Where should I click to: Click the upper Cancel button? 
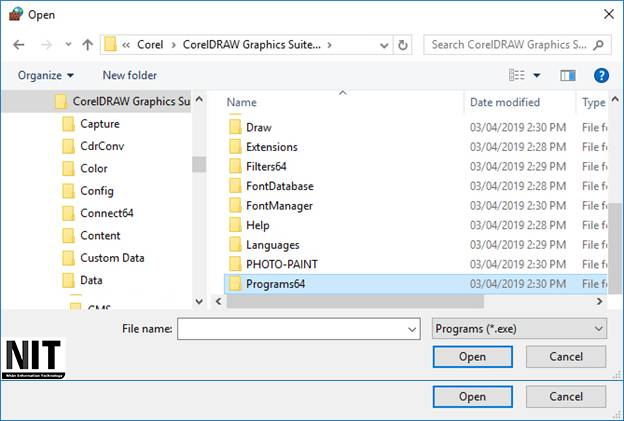click(x=566, y=357)
